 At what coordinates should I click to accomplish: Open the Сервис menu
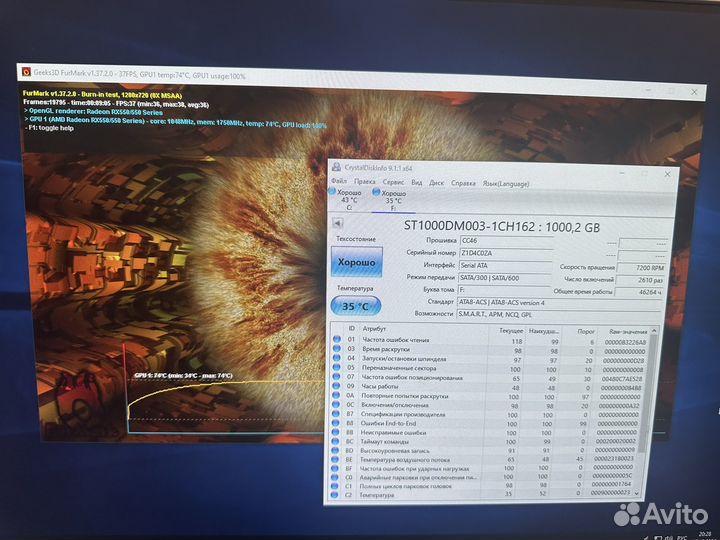tap(393, 183)
